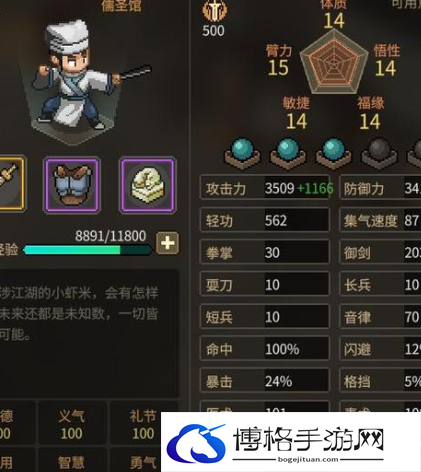Click the pentagon attribute radar chart

334,62
